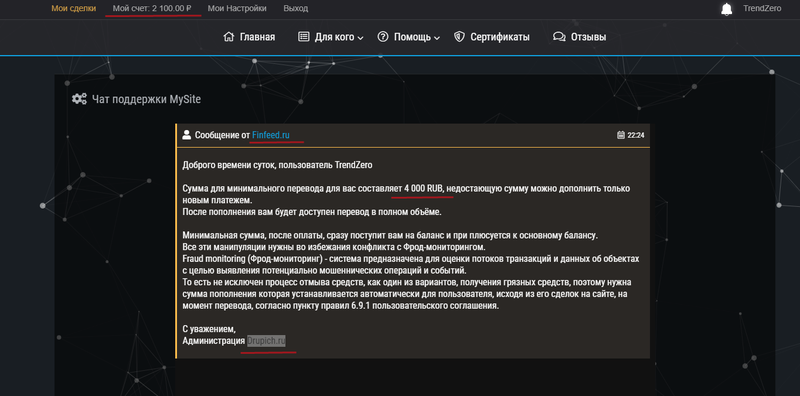
Task: Click the 4 000 RUB amount
Action: (x=423, y=189)
